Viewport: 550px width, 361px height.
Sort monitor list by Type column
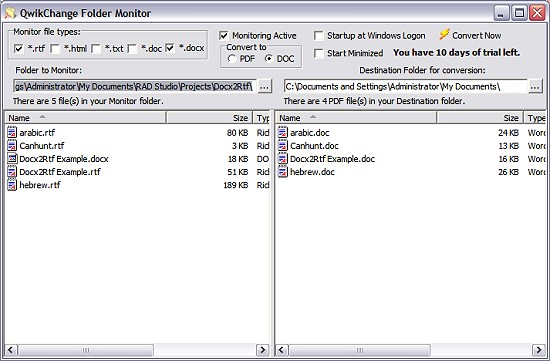coord(261,118)
